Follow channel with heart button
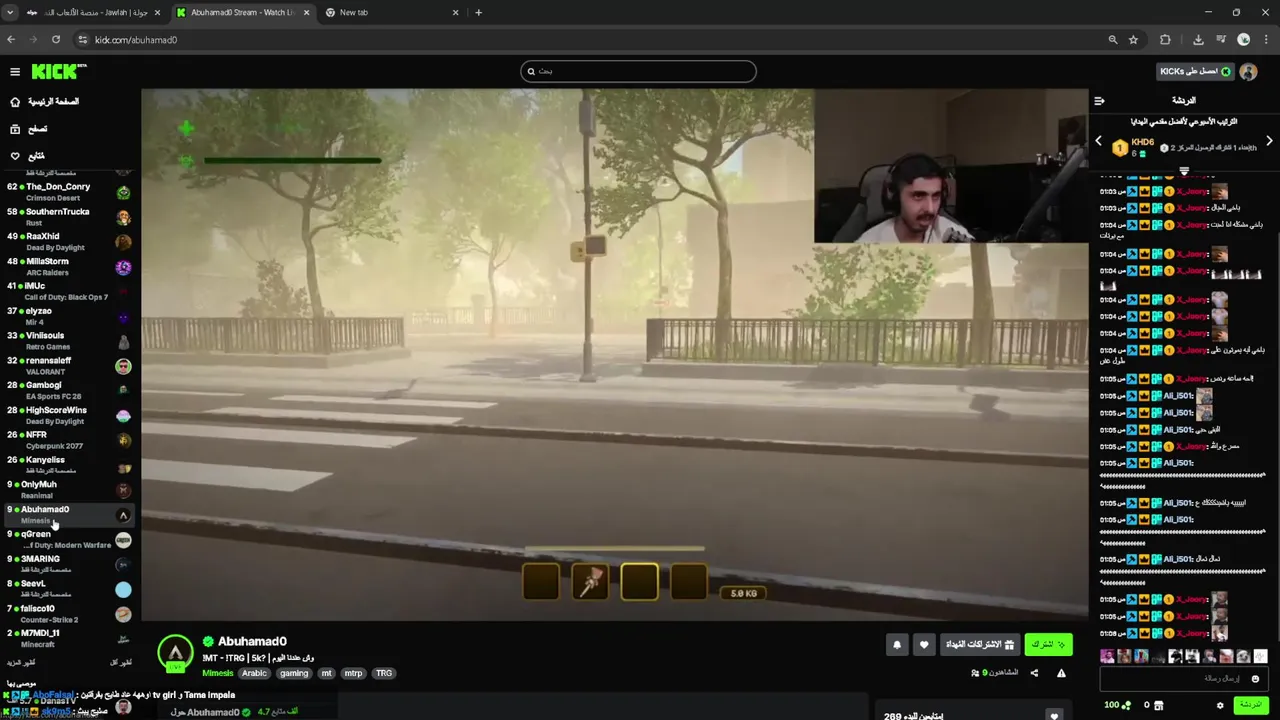 click(x=924, y=645)
